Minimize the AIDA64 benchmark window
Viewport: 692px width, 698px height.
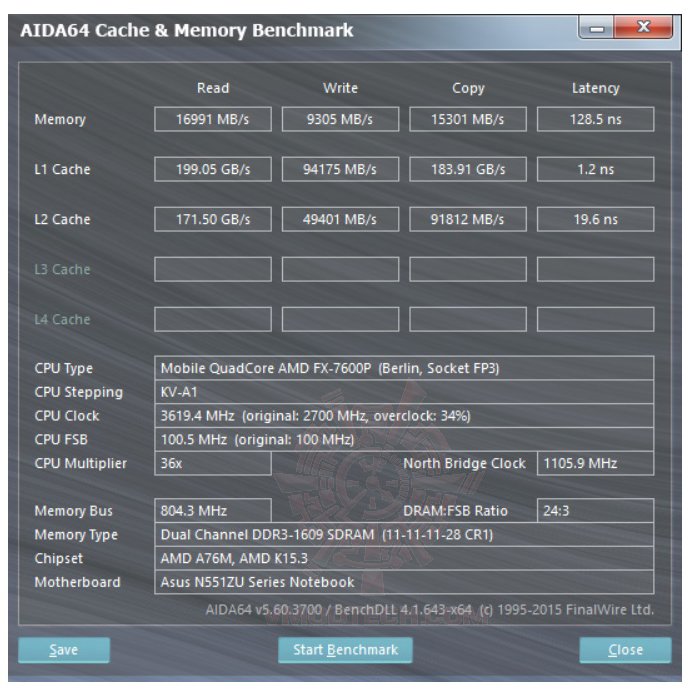(x=596, y=28)
